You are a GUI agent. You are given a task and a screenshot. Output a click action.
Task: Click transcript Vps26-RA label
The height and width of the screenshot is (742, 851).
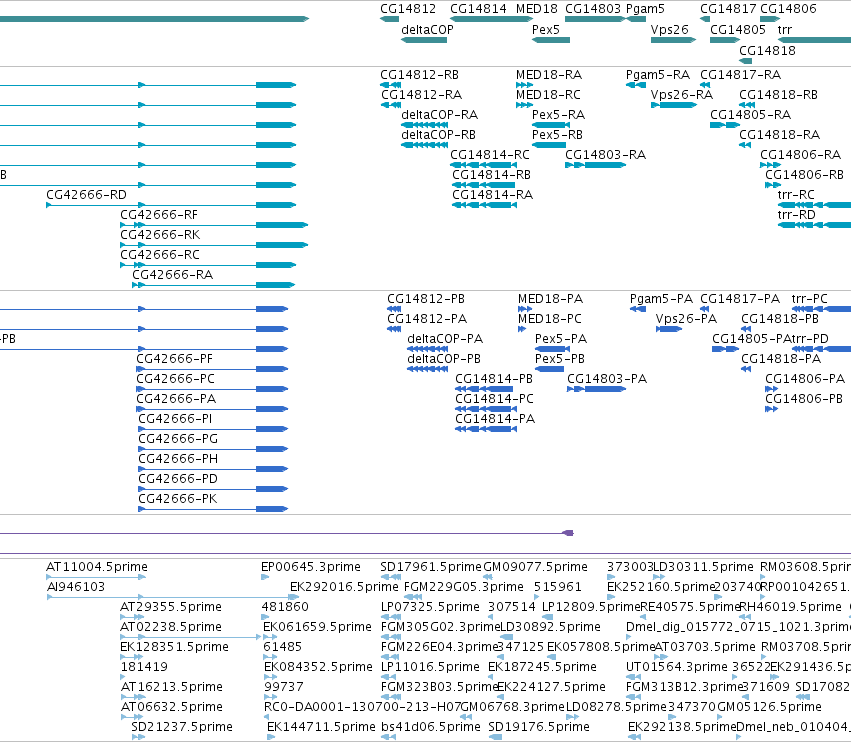pyautogui.click(x=682, y=94)
